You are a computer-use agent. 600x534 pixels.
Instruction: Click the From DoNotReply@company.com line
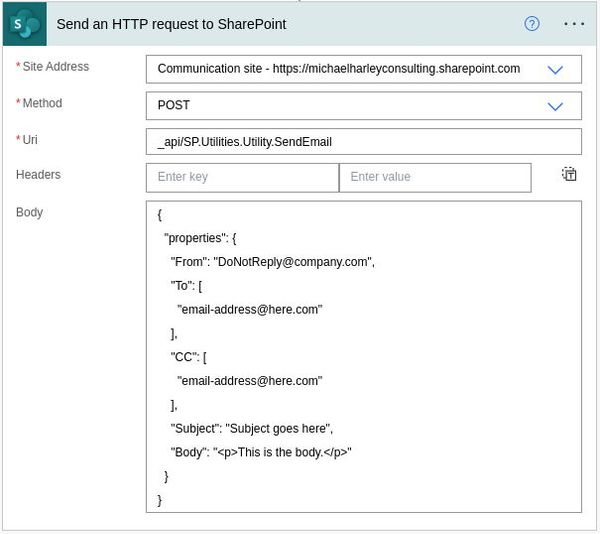[x=272, y=262]
